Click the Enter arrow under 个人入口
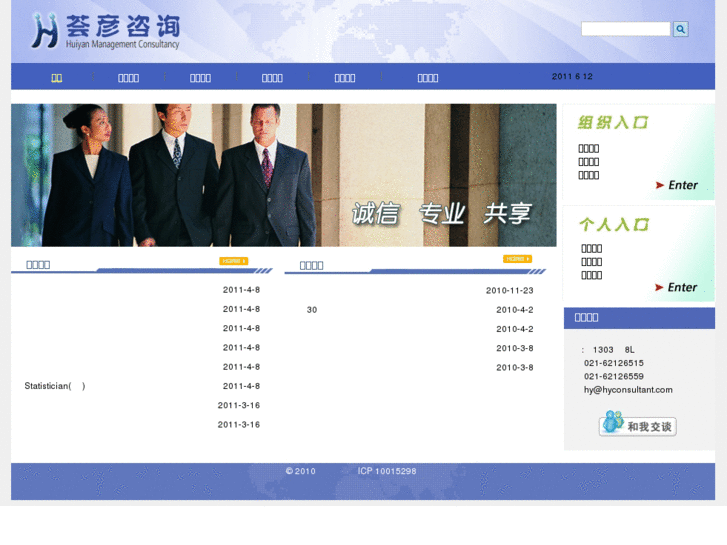Viewport: 727px width, 545px height. point(676,288)
